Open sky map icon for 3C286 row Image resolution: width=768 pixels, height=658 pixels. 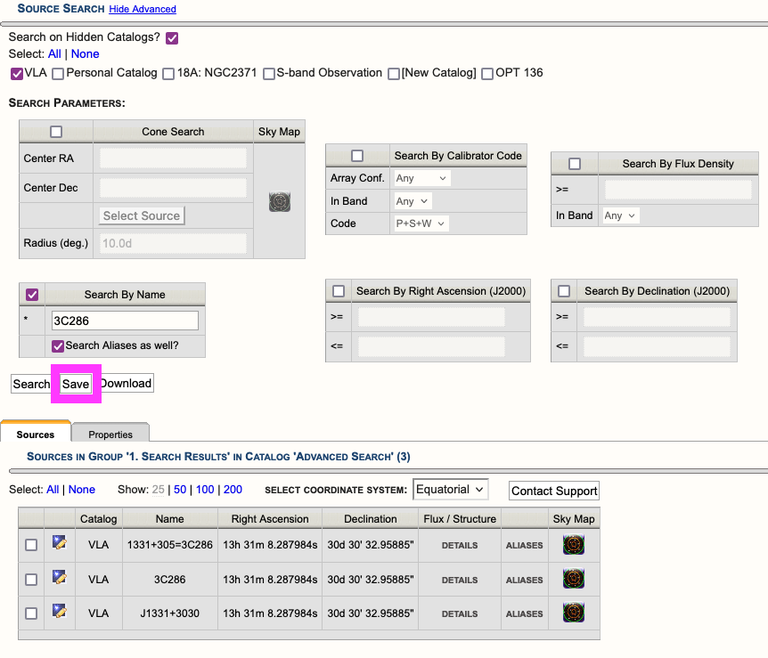(x=574, y=579)
